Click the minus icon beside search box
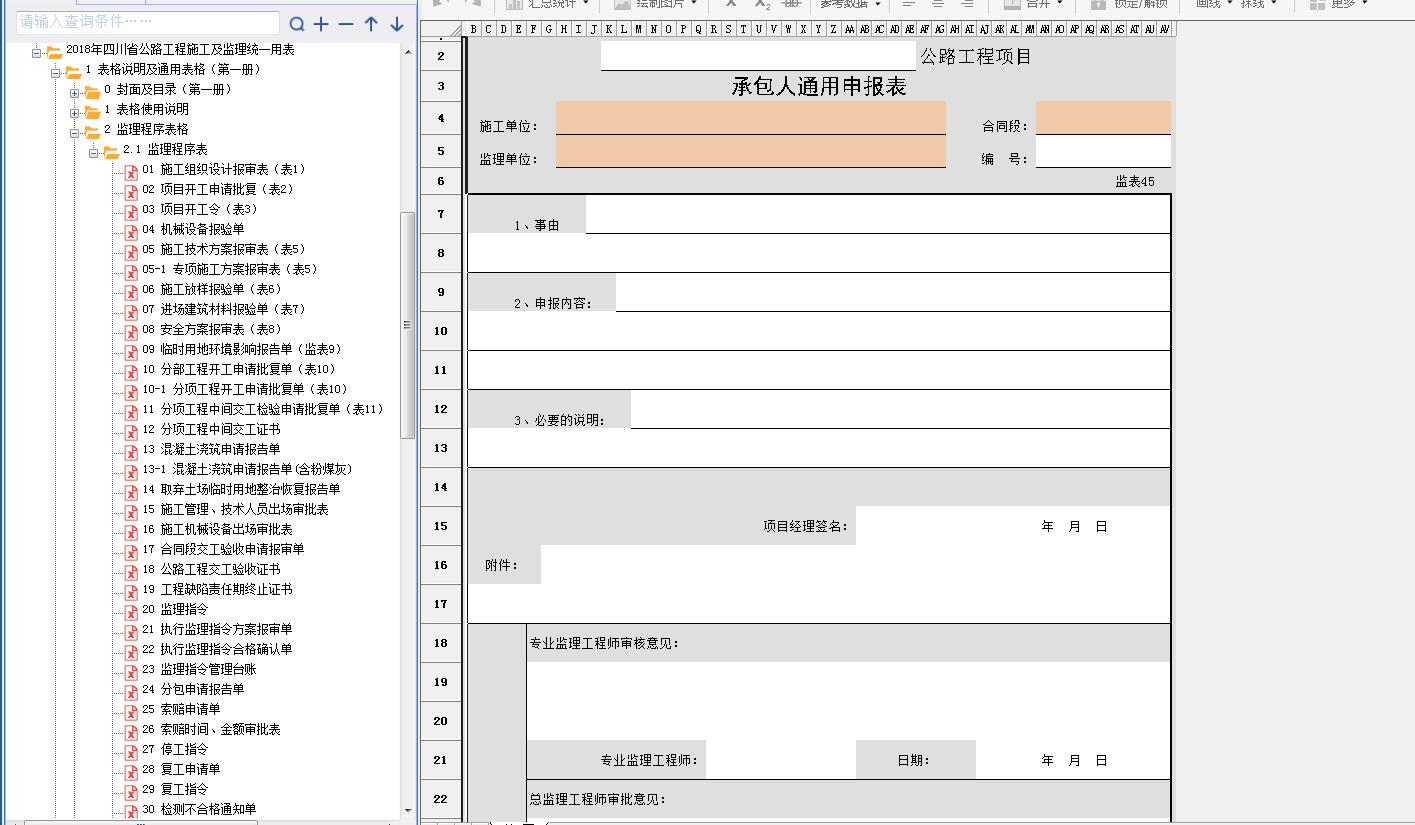The width and height of the screenshot is (1415, 825). point(346,24)
